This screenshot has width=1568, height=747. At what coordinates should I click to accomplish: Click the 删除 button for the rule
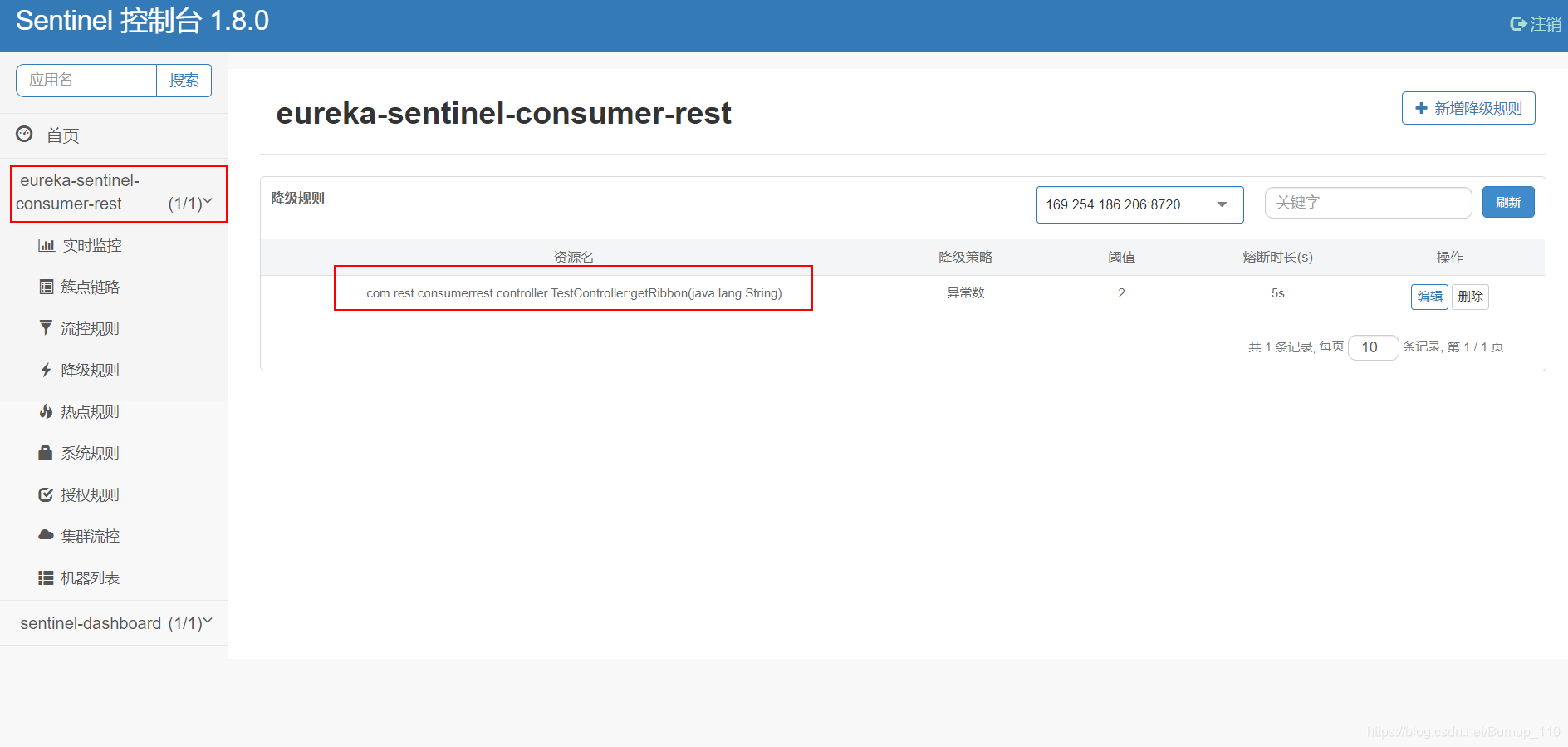tap(1470, 297)
